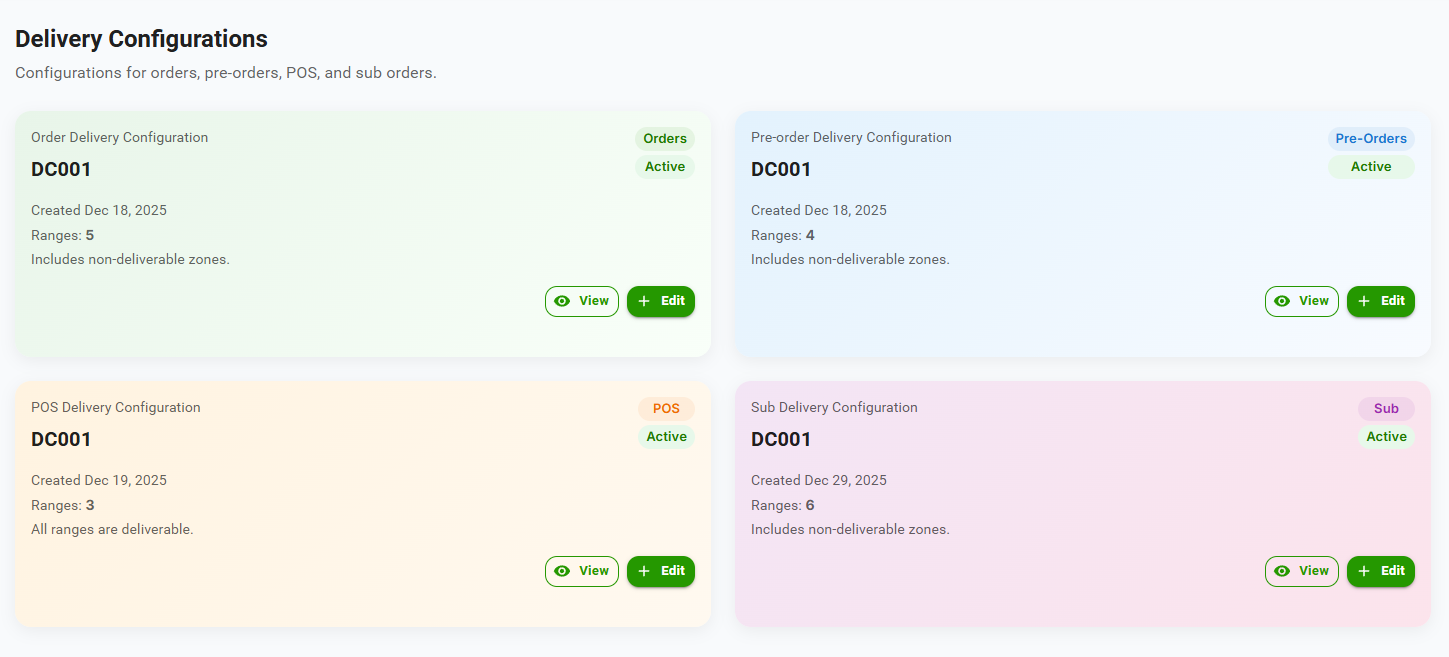
Task: Select the purple Sub badge
Action: tap(1386, 409)
